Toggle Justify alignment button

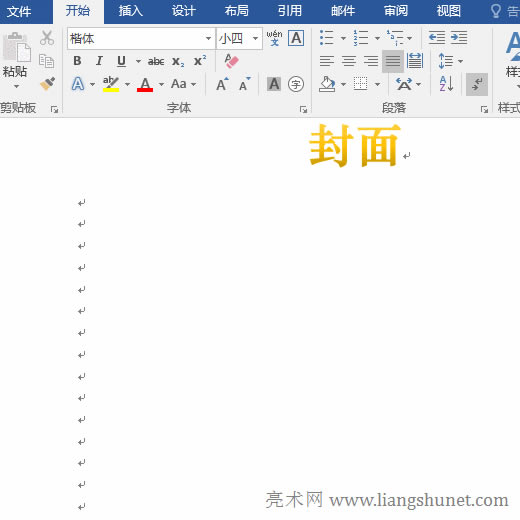click(393, 61)
